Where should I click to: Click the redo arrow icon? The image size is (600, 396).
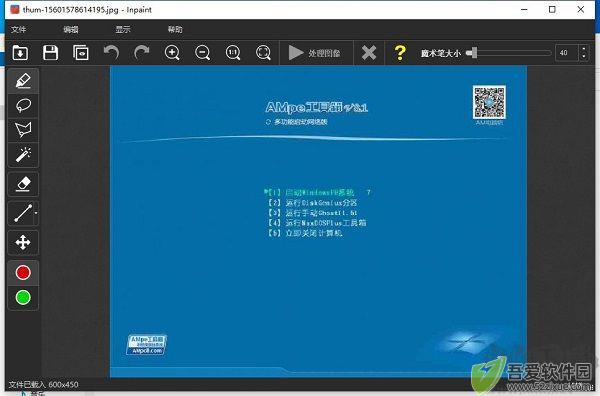click(x=142, y=53)
